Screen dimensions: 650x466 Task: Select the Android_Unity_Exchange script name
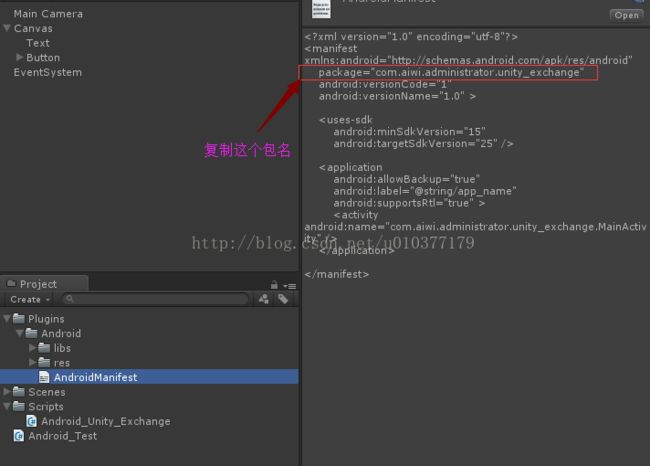(x=106, y=422)
